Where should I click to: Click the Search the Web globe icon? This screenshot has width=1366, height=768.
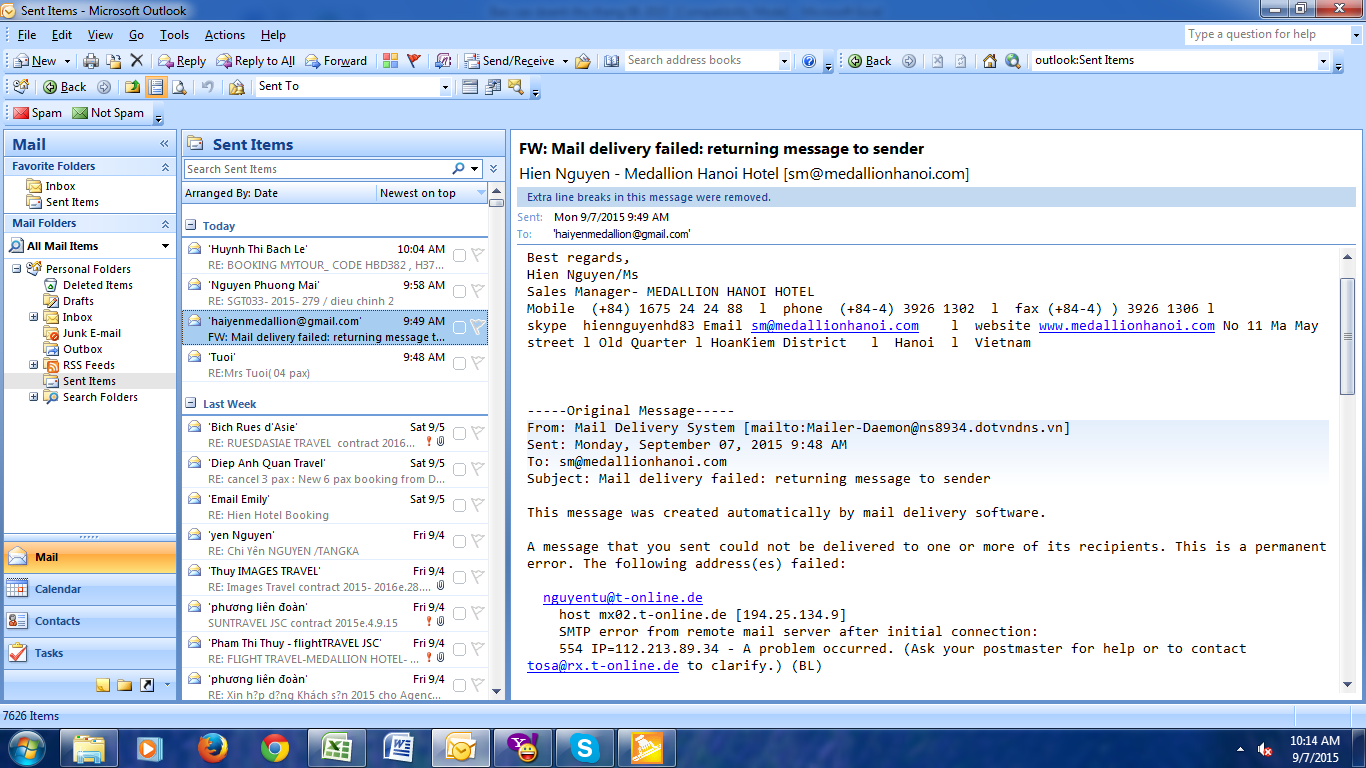tap(1013, 61)
